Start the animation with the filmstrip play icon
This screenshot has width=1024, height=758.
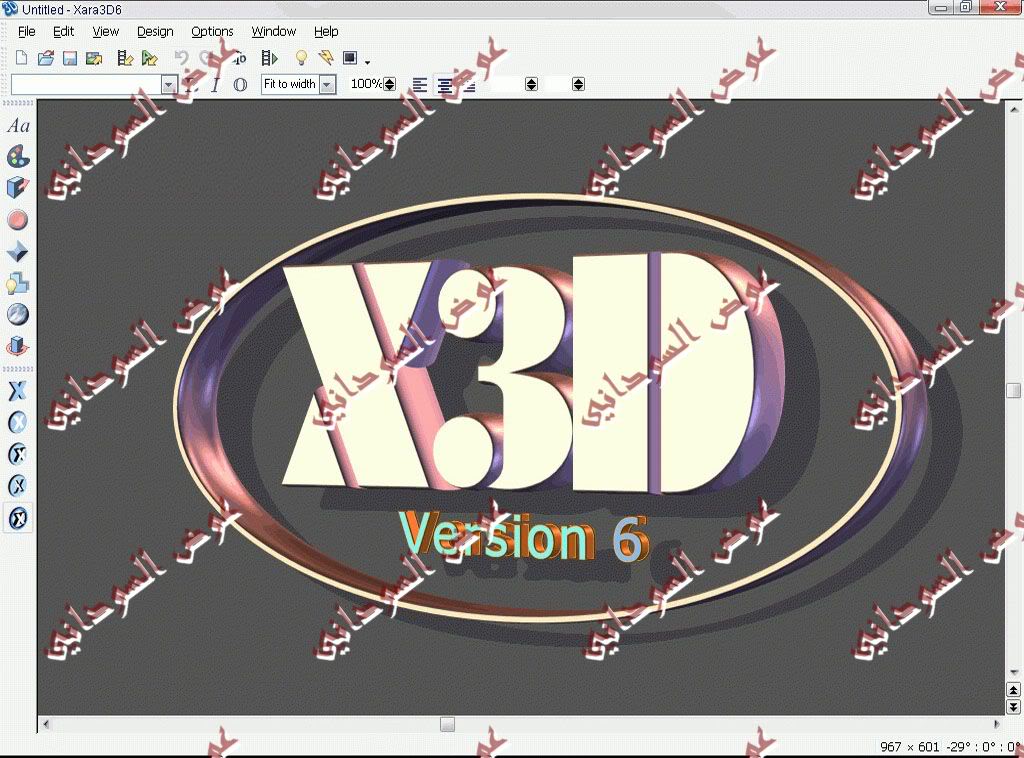(x=270, y=58)
